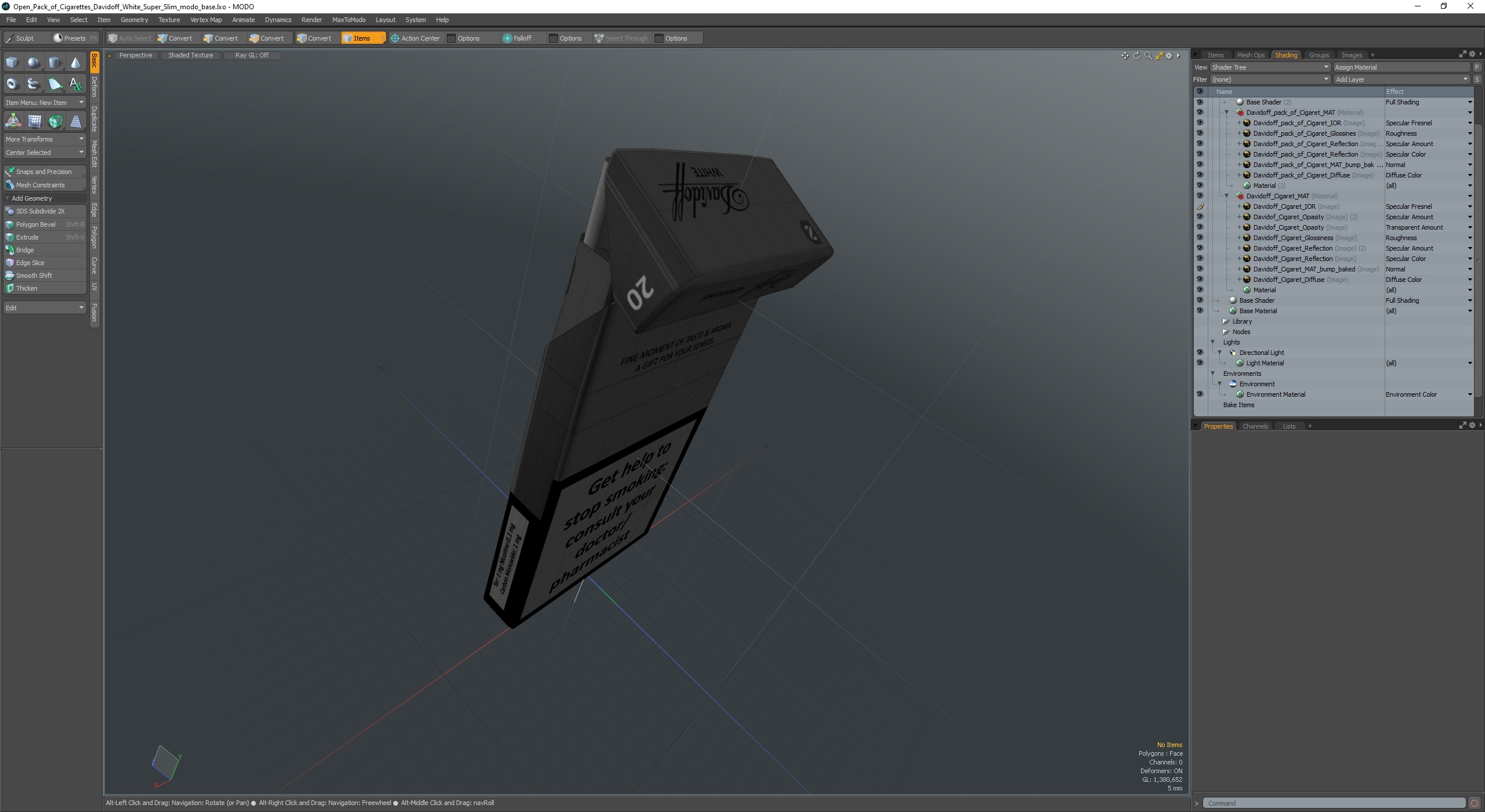Viewport: 1485px width, 812px height.
Task: Switch to the Mesh Ops tab
Action: [x=1251, y=55]
